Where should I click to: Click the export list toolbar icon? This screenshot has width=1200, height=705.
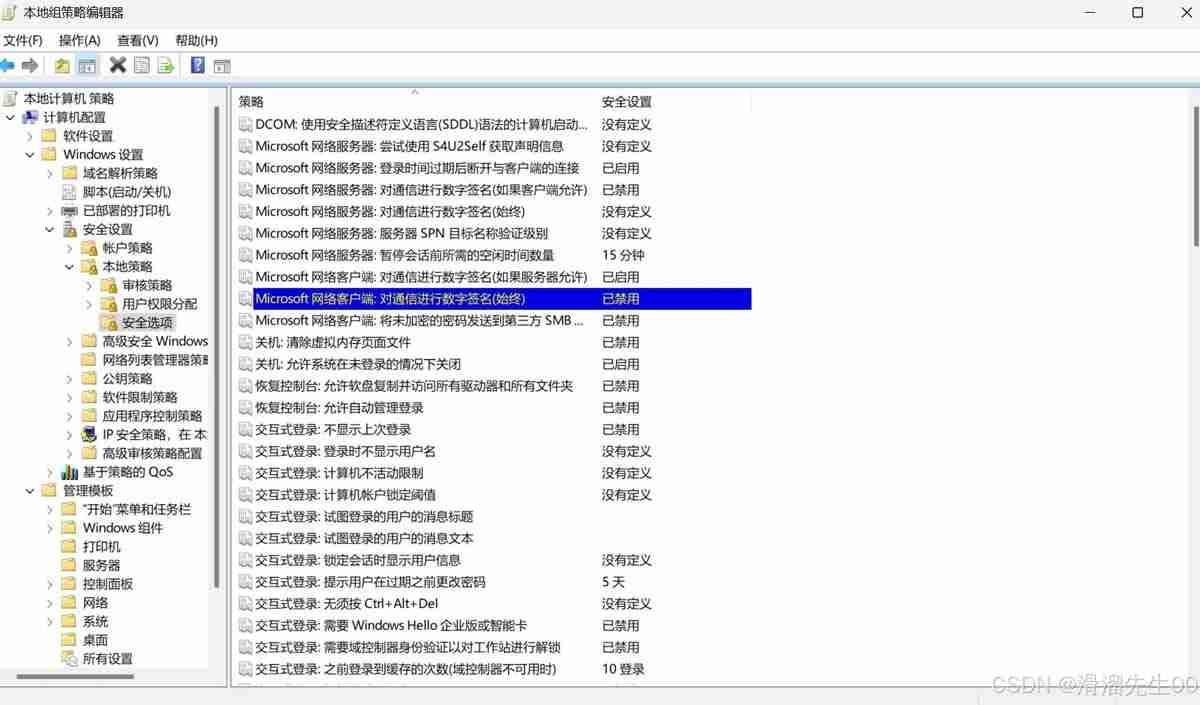coord(166,64)
